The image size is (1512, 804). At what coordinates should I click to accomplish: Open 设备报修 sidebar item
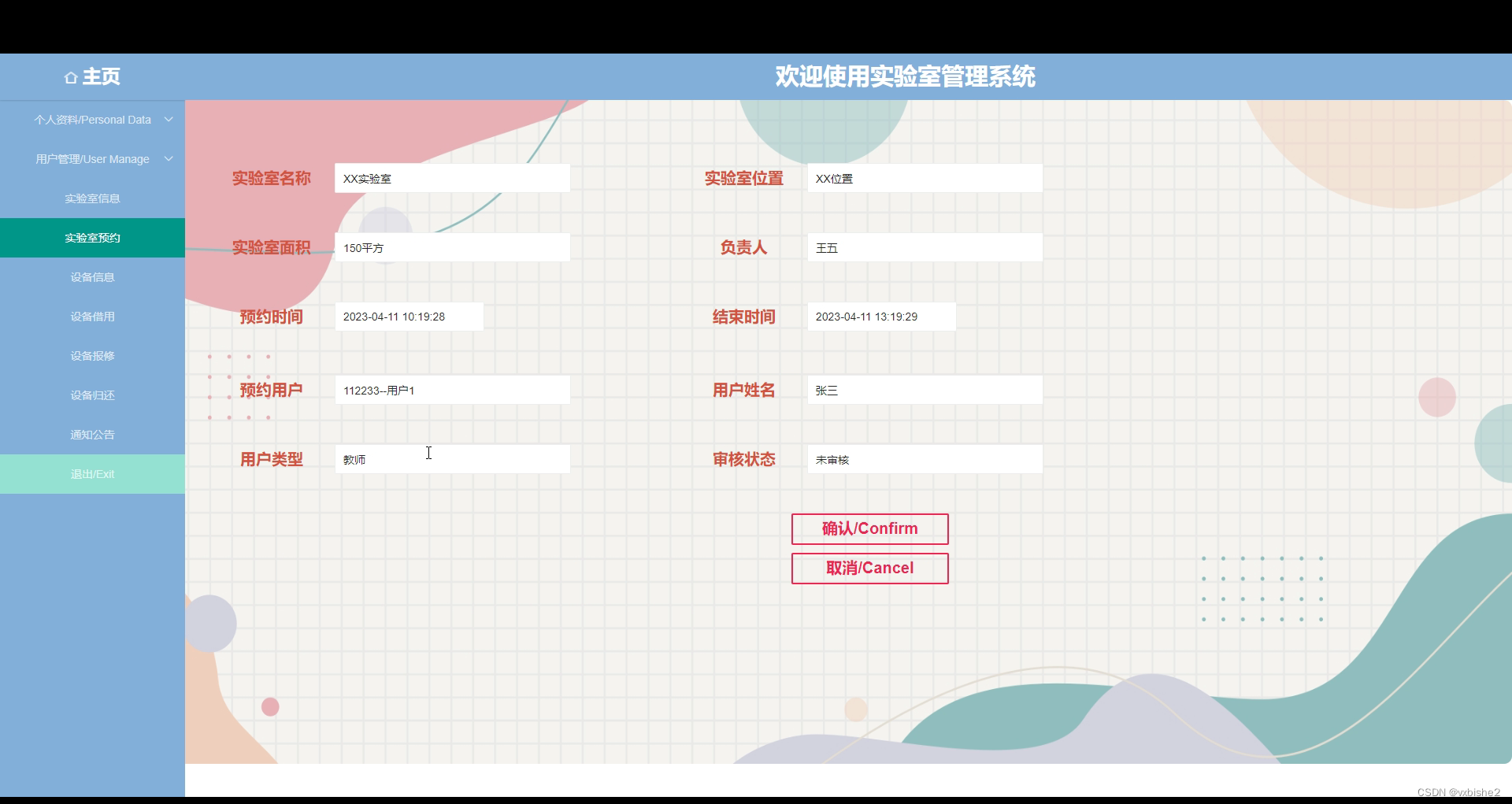point(92,356)
